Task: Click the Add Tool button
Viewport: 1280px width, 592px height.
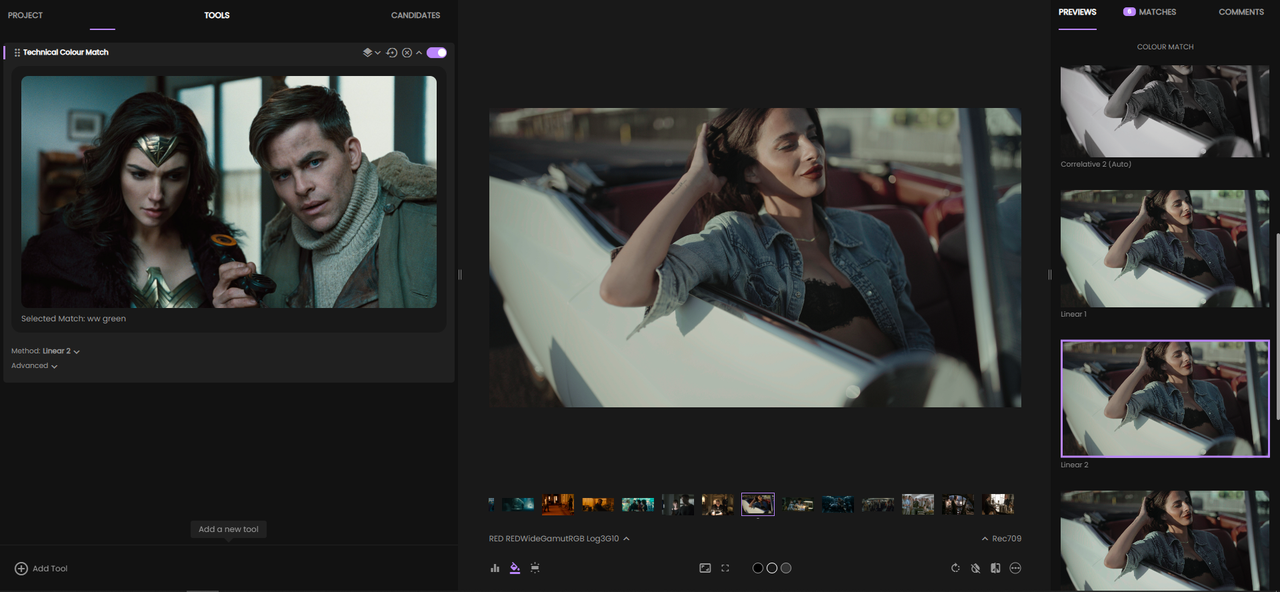Action: [x=41, y=568]
